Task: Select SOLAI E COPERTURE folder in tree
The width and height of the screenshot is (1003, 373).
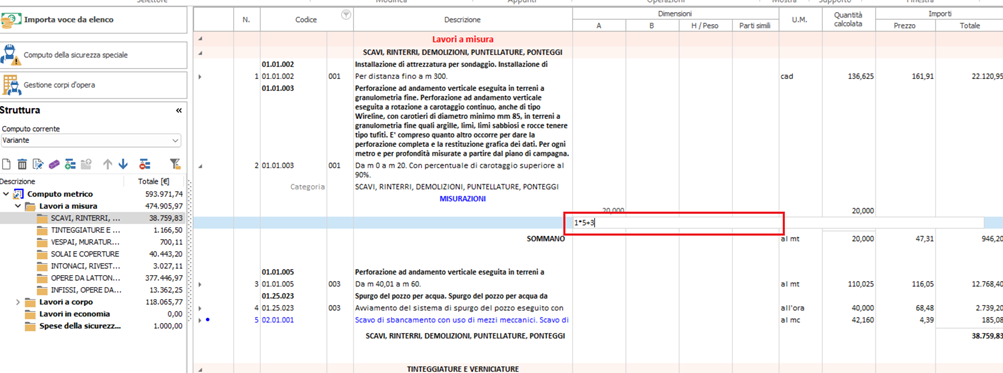Action: point(84,254)
